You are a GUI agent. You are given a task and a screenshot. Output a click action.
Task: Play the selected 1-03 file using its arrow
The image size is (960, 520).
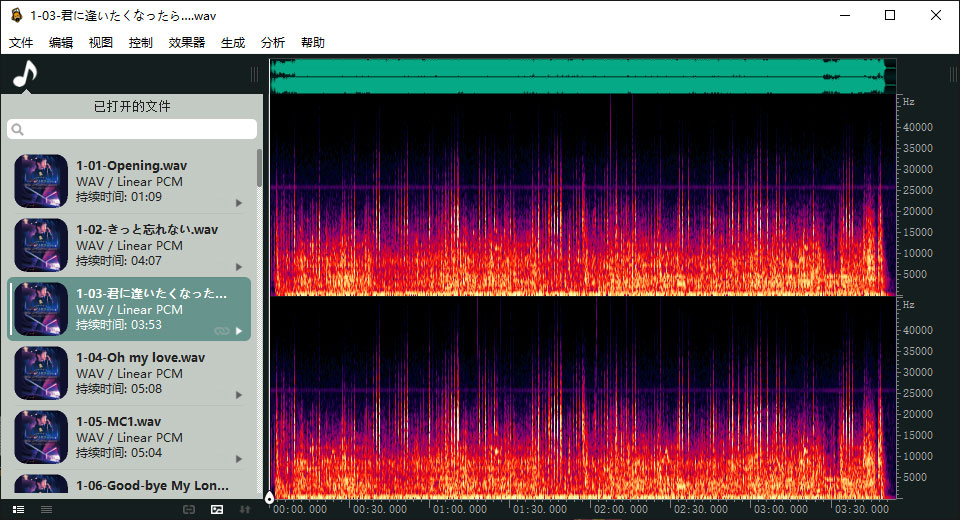coord(239,331)
